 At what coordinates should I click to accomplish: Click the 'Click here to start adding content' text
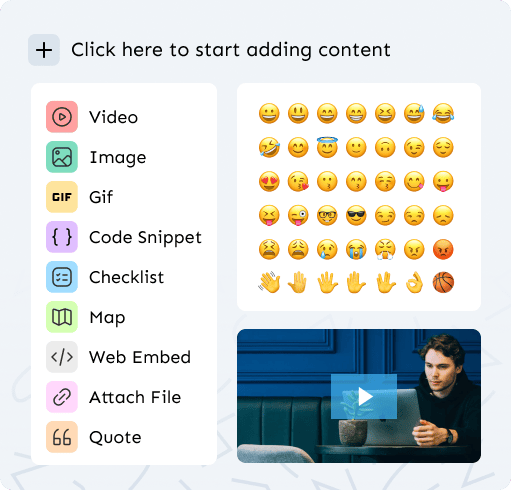[x=231, y=50]
